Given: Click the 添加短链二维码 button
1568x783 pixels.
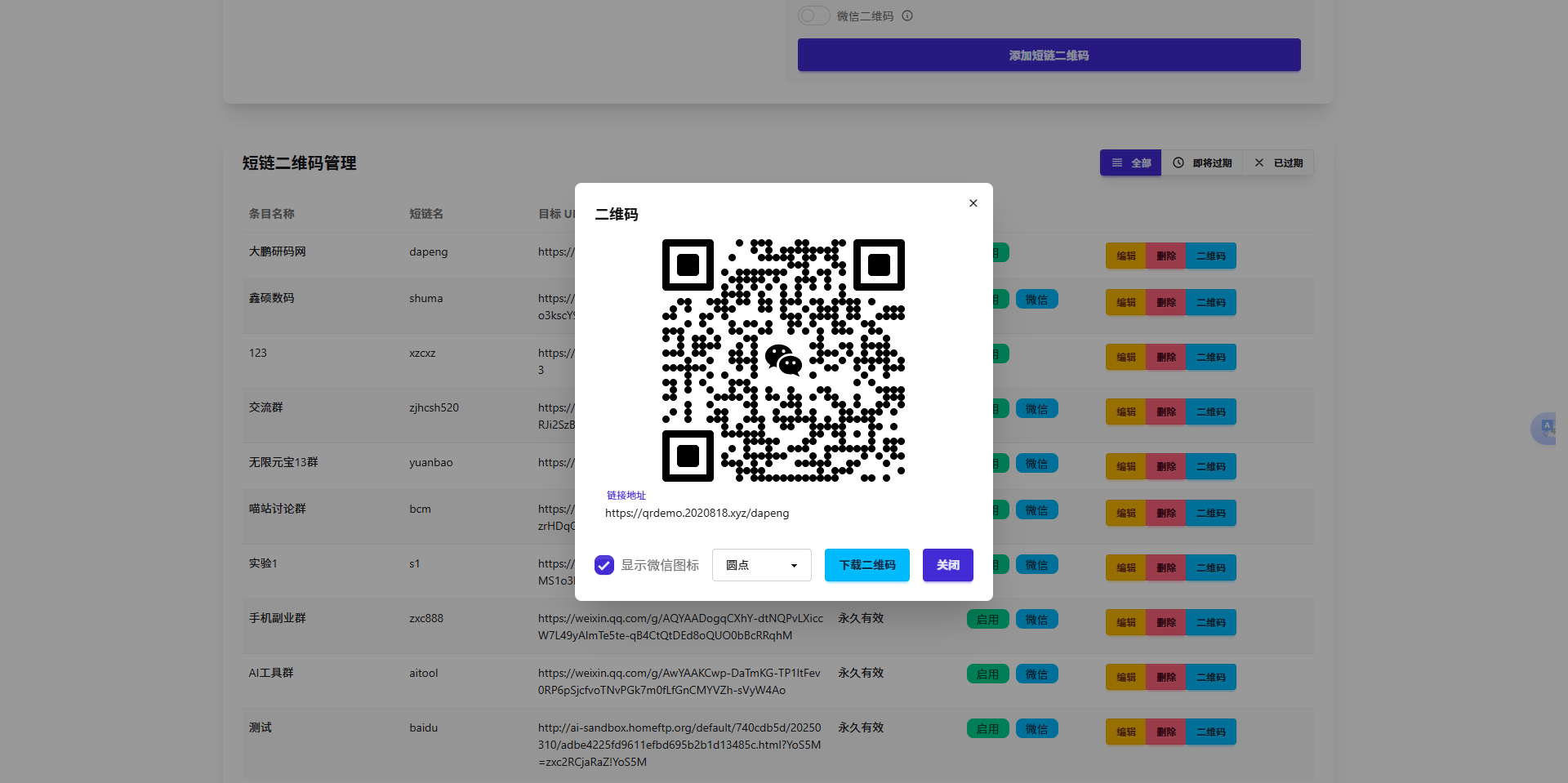Looking at the screenshot, I should [x=1049, y=55].
